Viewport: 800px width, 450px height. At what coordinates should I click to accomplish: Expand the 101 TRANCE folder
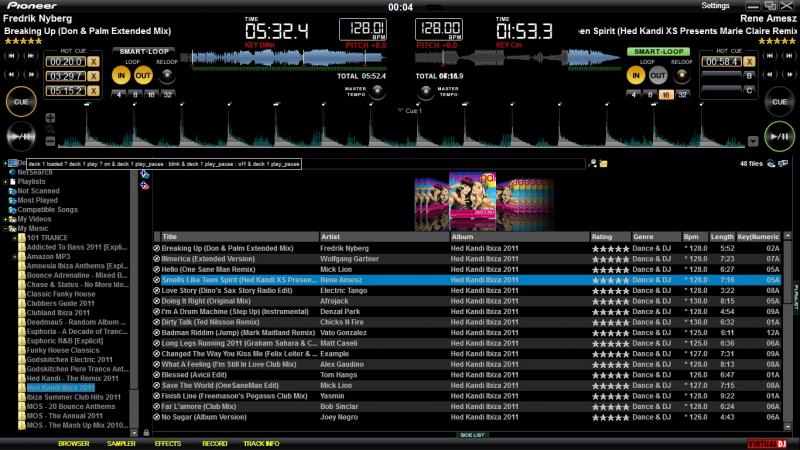pos(15,238)
